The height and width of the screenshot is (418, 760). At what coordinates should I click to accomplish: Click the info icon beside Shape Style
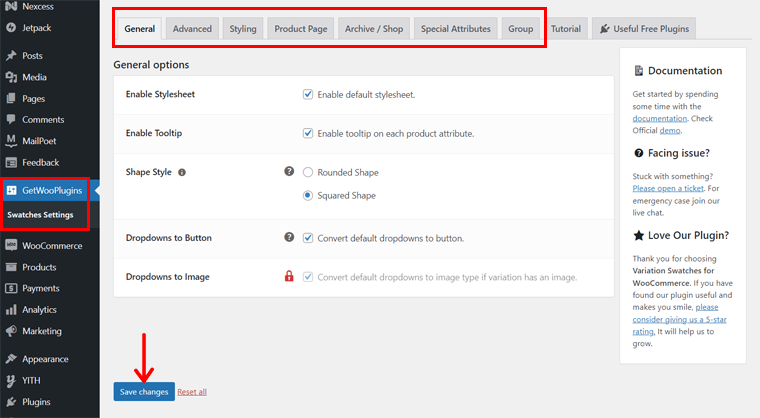(x=182, y=173)
